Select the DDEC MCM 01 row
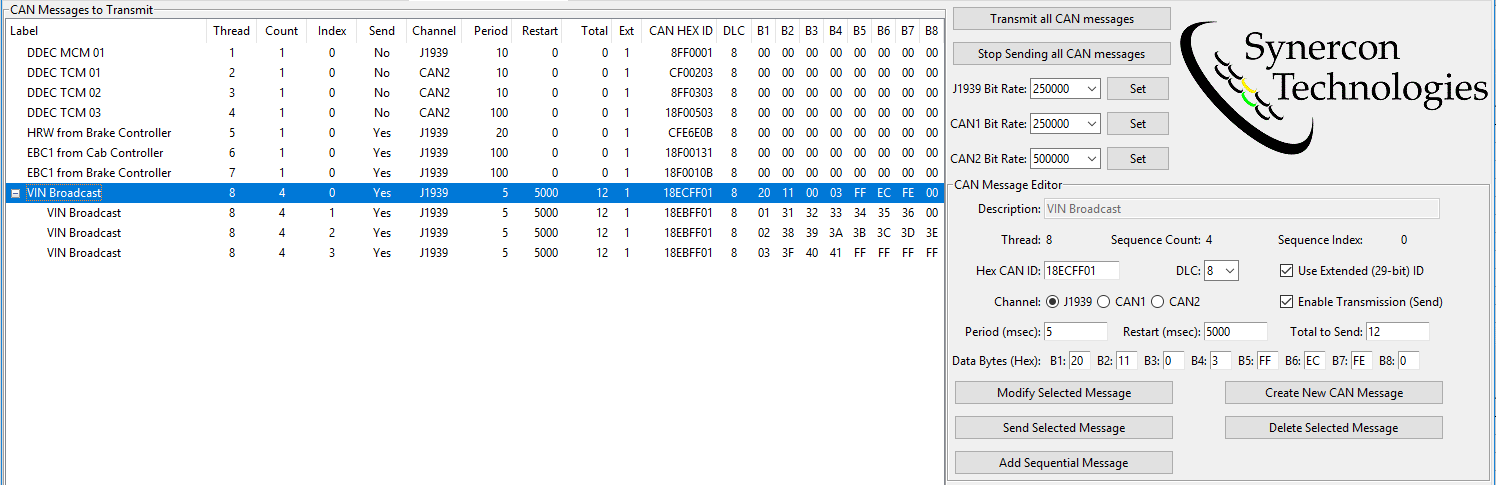This screenshot has height=485, width=1496. 474,53
